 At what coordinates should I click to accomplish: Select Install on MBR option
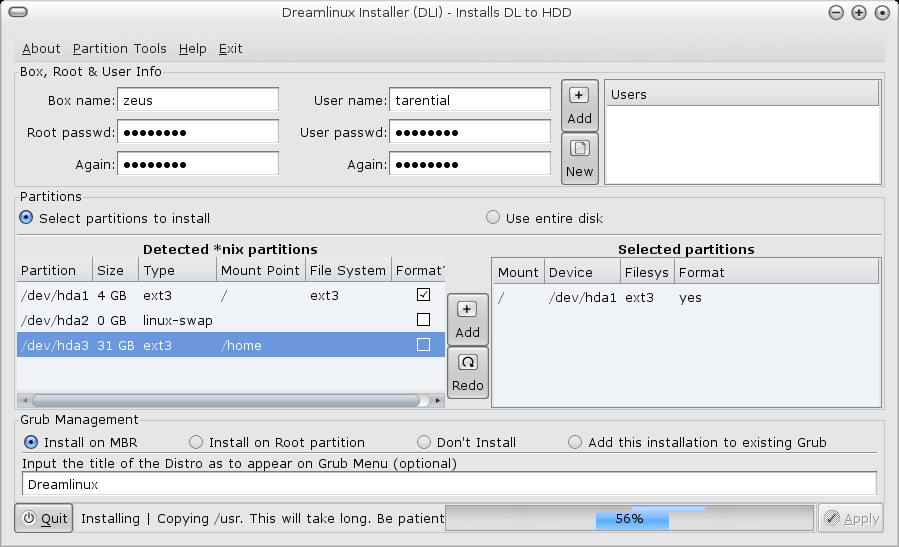[x=30, y=442]
